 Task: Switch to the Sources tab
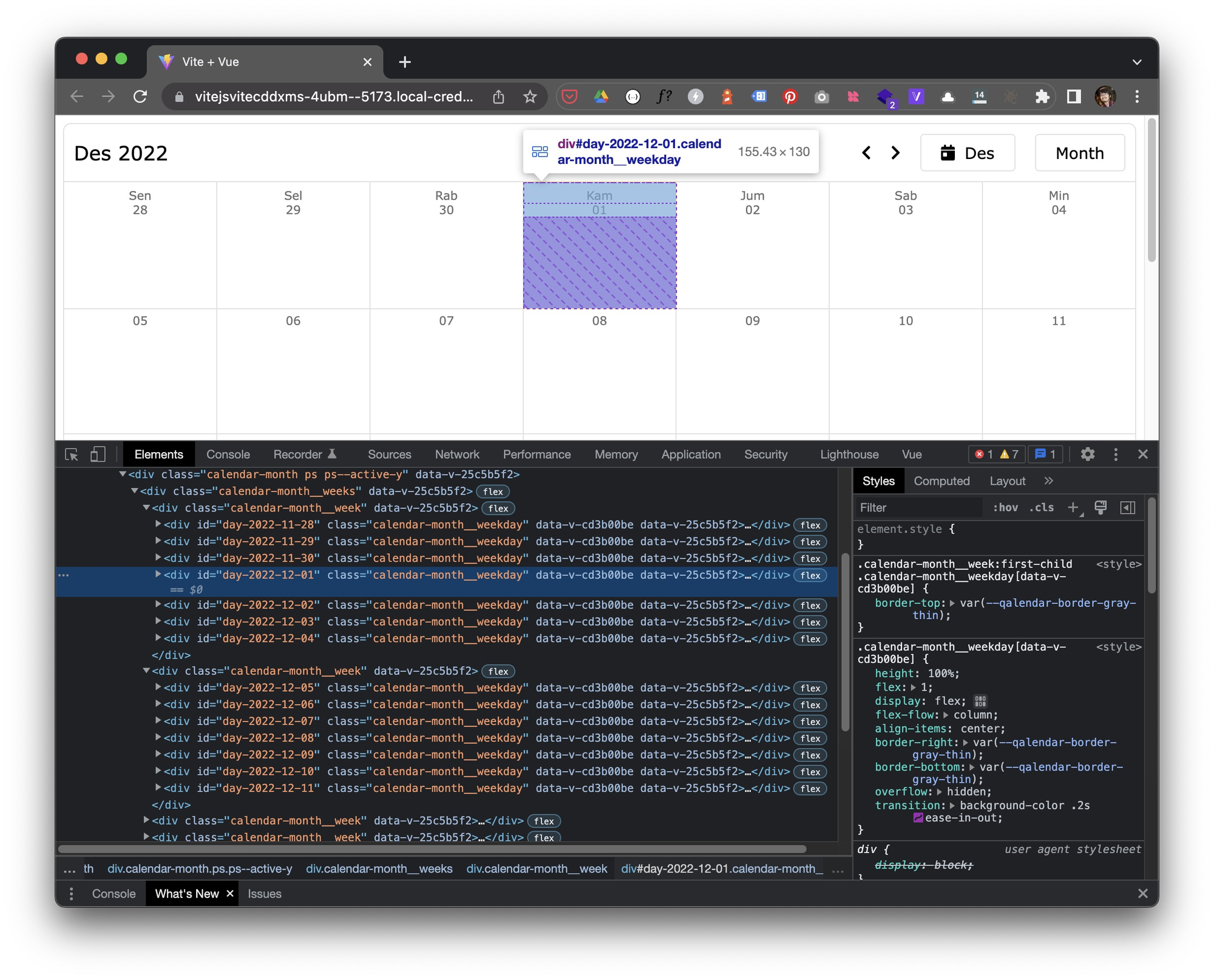click(x=389, y=455)
